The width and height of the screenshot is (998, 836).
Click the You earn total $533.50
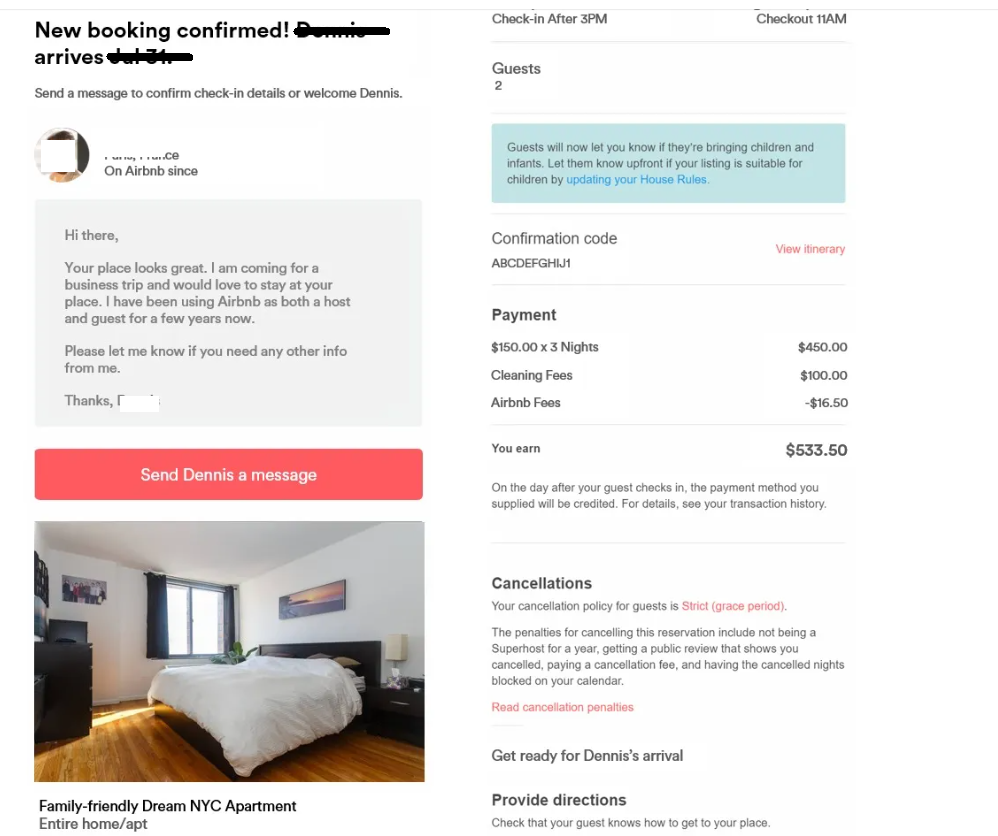tap(816, 450)
